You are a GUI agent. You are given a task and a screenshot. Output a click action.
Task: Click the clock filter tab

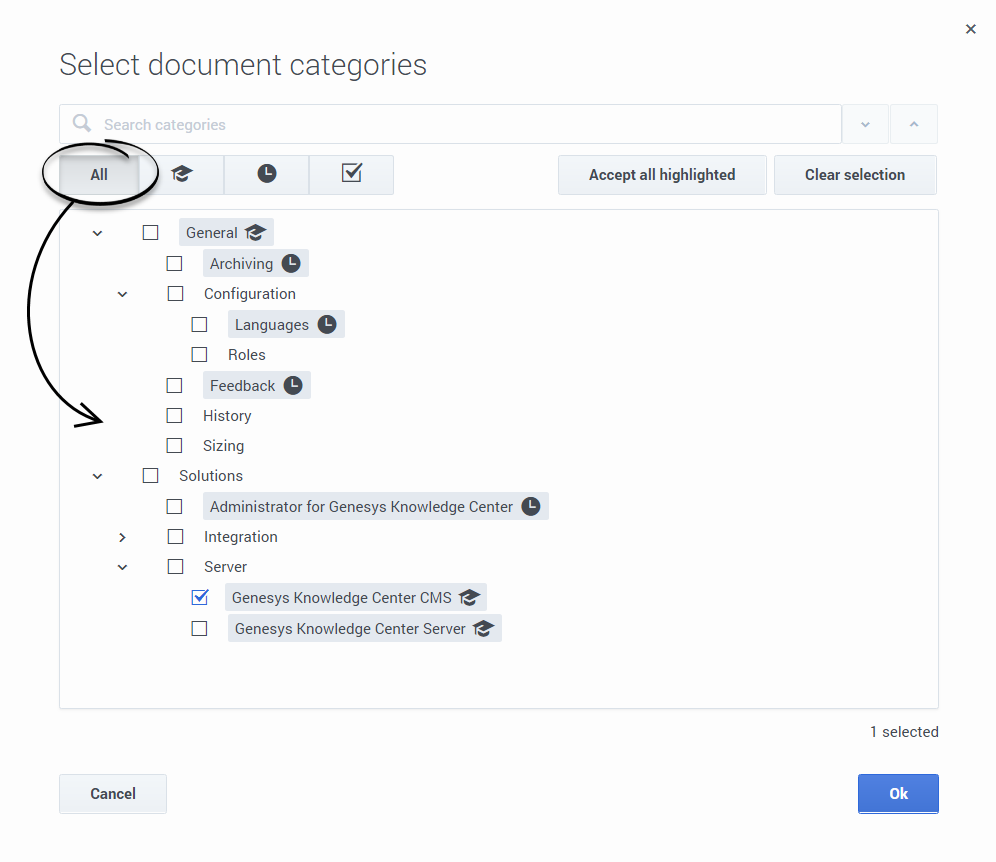pos(266,174)
